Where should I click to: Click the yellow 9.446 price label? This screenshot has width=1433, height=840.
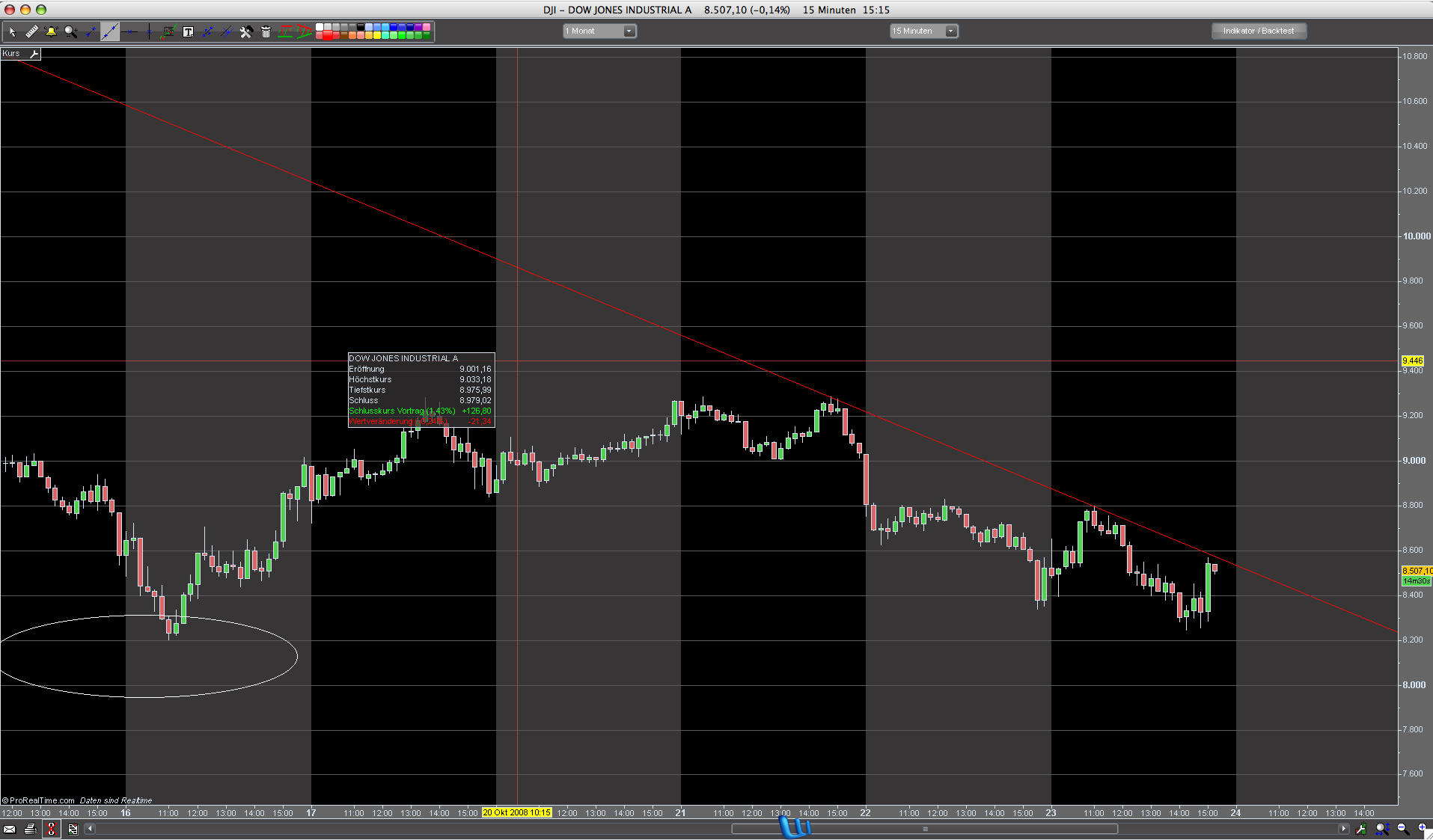coord(1413,361)
